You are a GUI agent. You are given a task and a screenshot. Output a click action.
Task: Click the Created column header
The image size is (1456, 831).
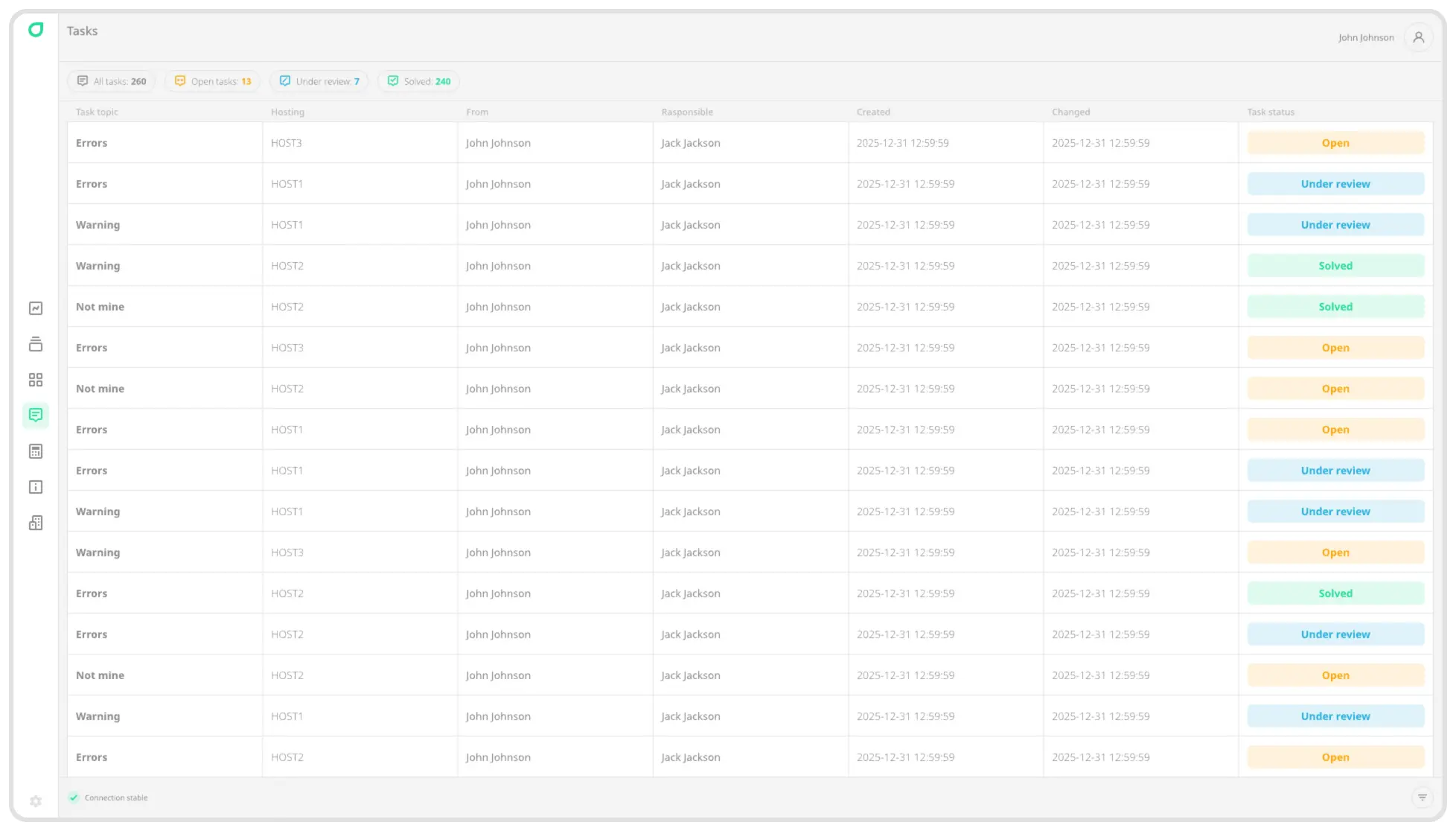873,112
